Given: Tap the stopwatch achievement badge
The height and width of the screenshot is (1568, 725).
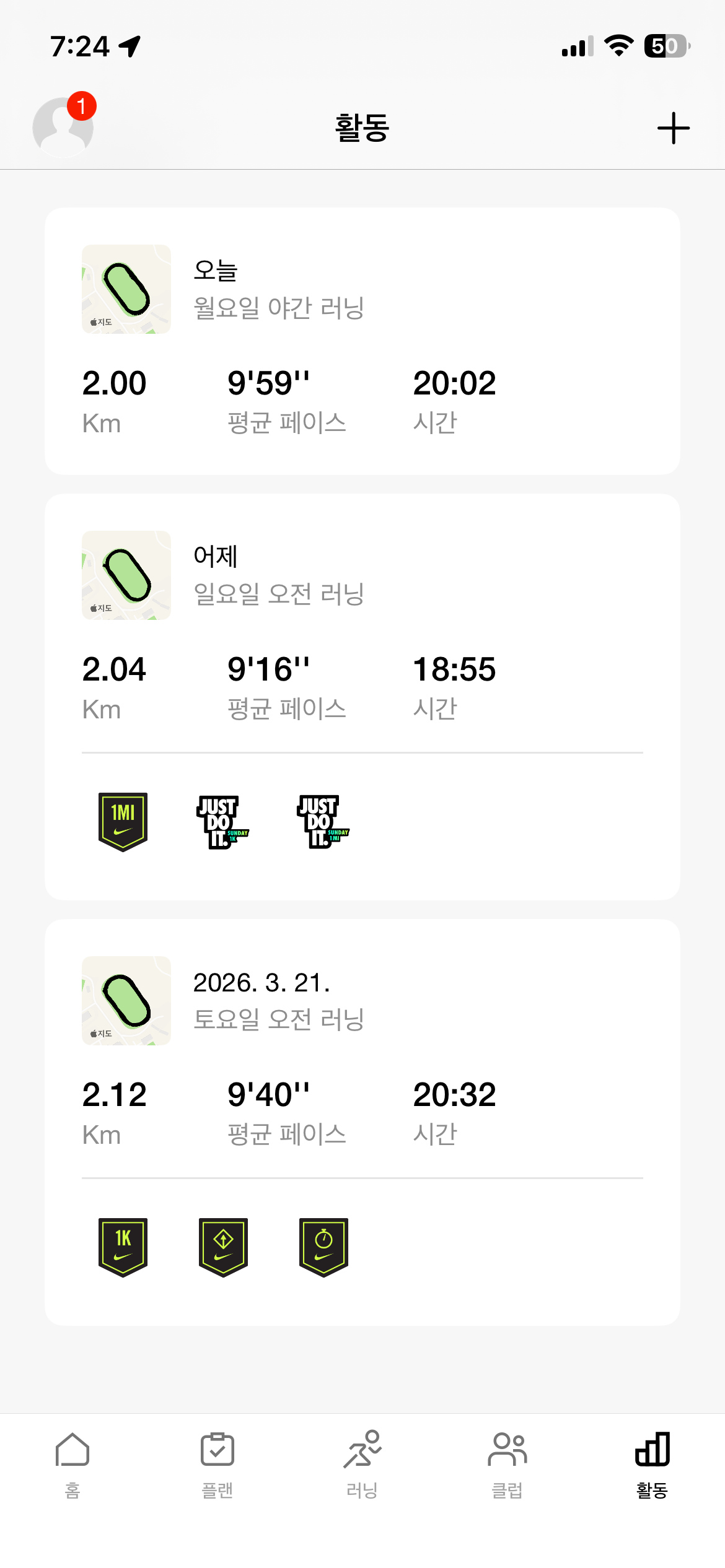Looking at the screenshot, I should click(x=323, y=1247).
